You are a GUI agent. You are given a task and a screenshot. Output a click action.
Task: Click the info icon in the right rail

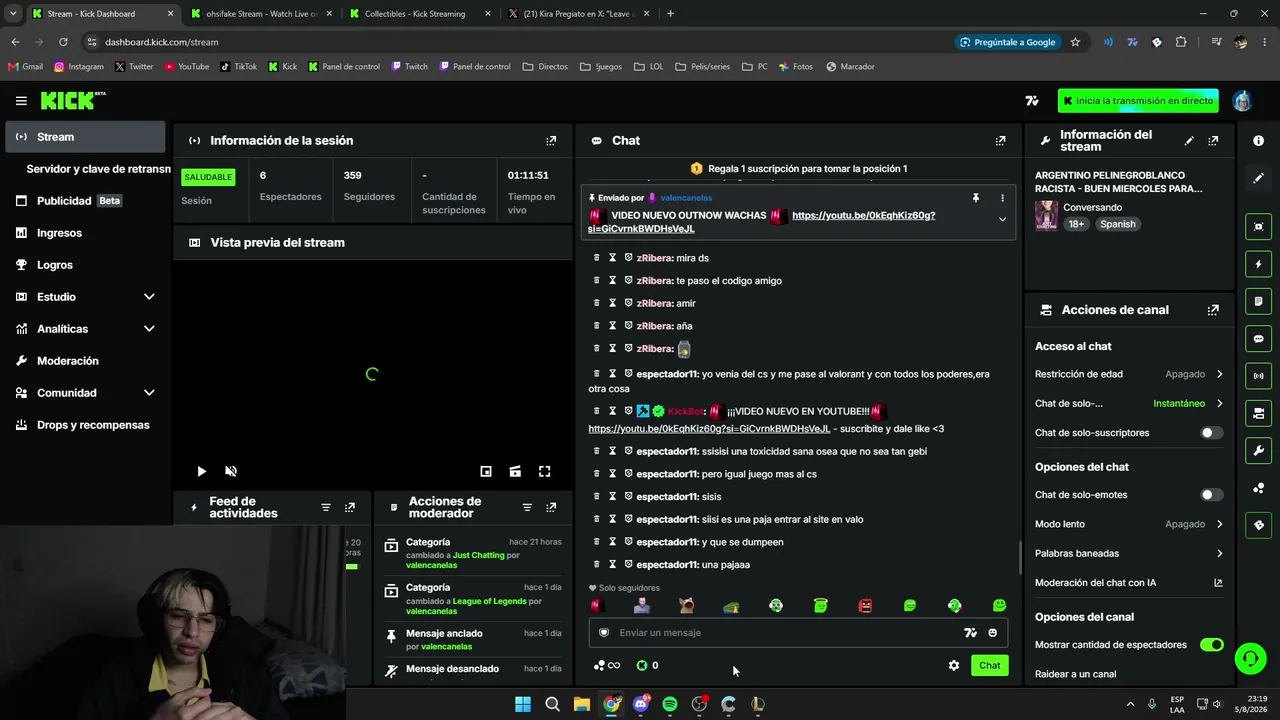click(x=1258, y=141)
